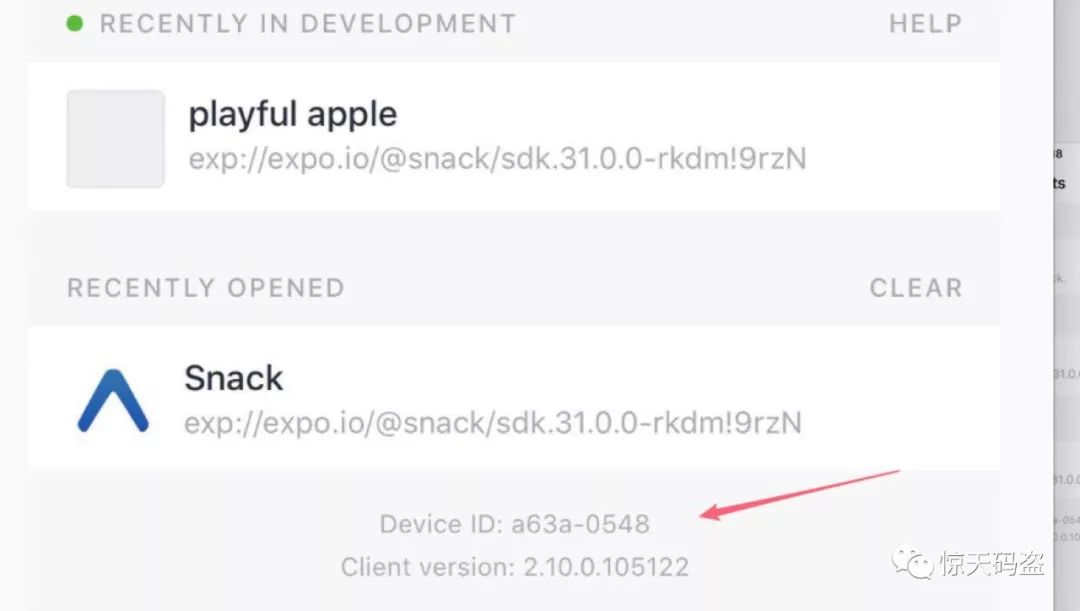
Task: Click the WeChat watermark logo icon
Action: [913, 563]
